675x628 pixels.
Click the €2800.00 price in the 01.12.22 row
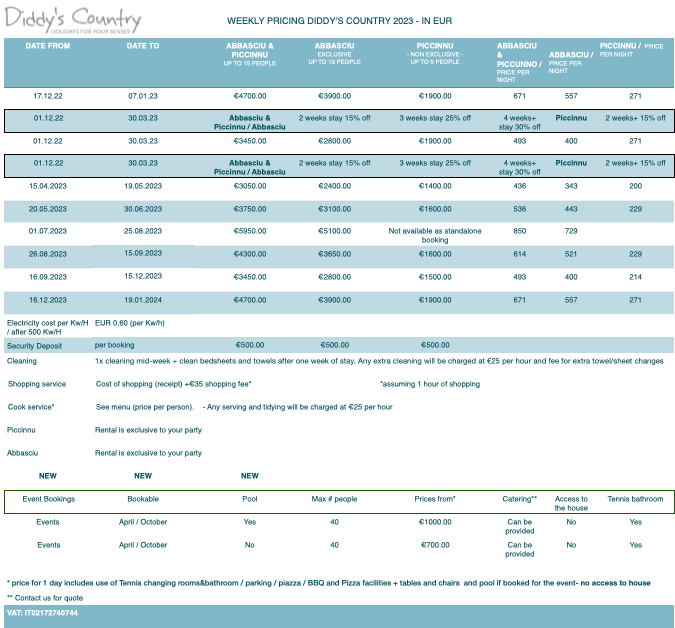point(334,141)
